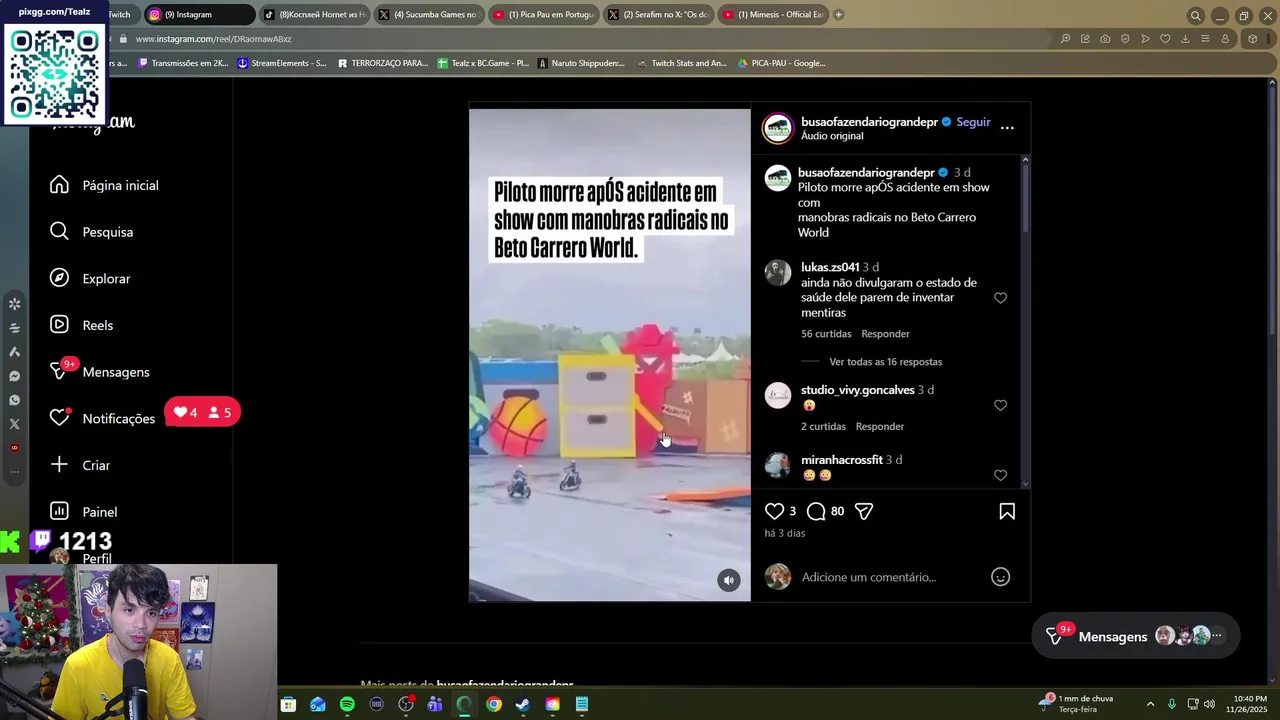1280x720 pixels.
Task: Show hidden system tray icons chevron
Action: pyautogui.click(x=1150, y=704)
